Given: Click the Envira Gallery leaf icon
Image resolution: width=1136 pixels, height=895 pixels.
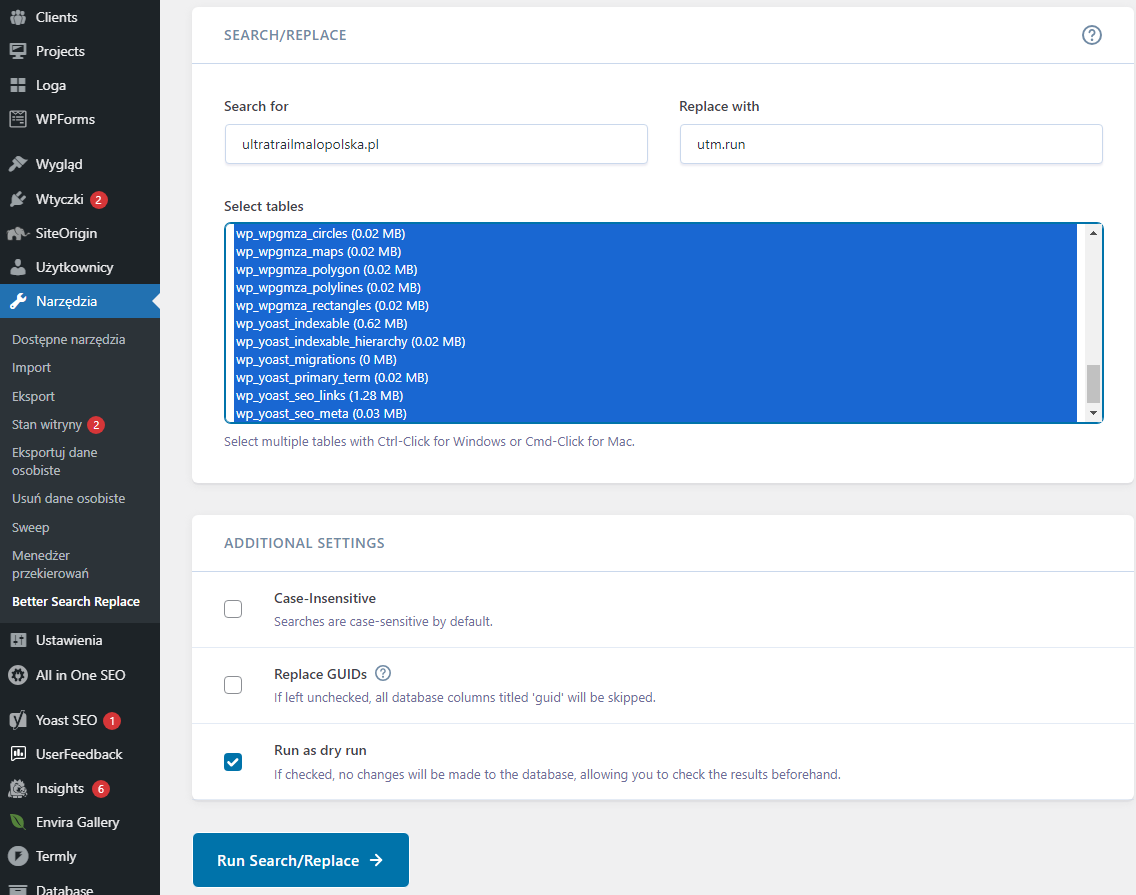Looking at the screenshot, I should 18,822.
